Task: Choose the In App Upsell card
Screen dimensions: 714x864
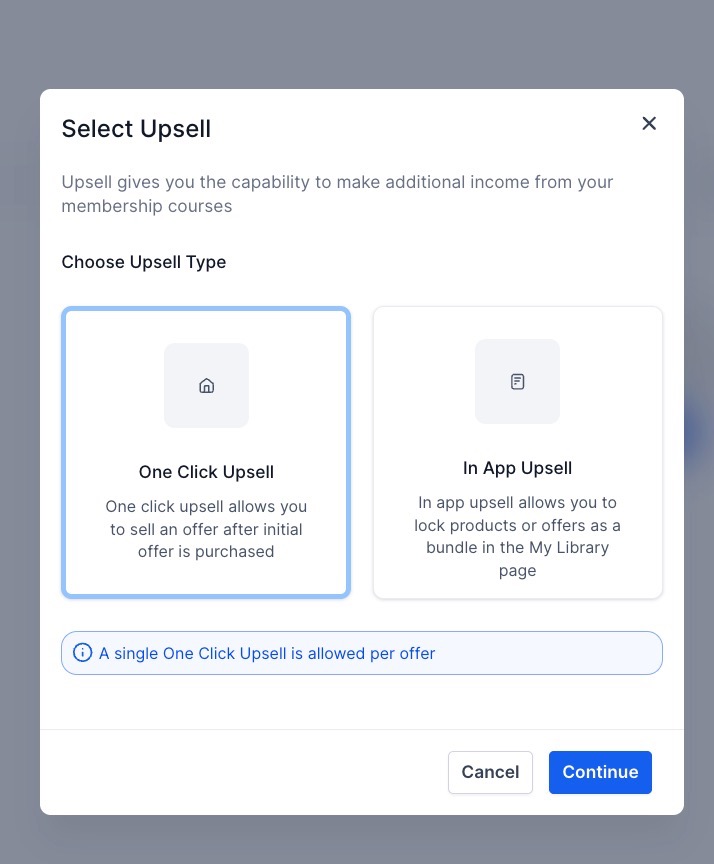Action: [517, 452]
